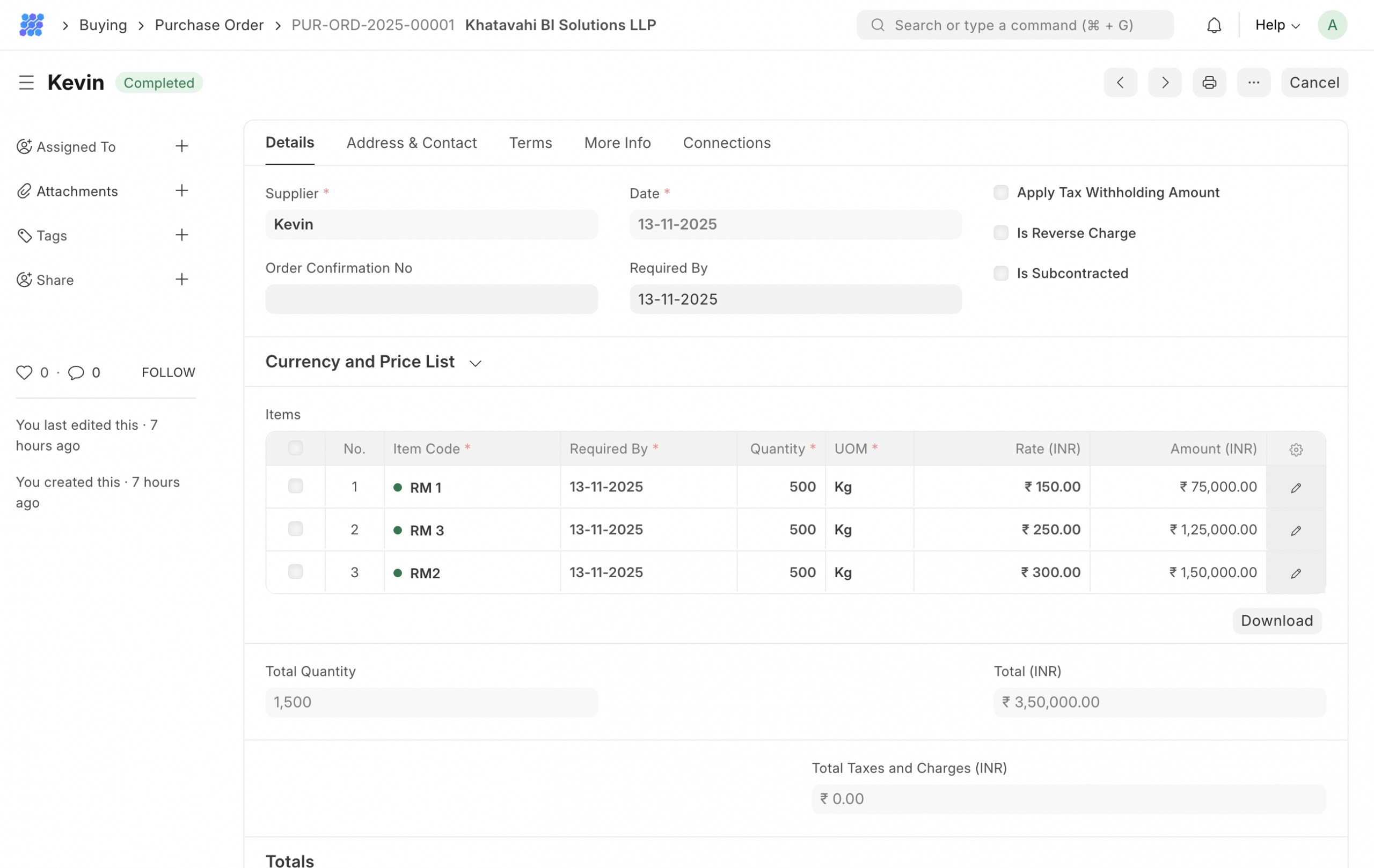Click the Cancel button
Viewport: 1374px width, 868px height.
pyautogui.click(x=1313, y=83)
